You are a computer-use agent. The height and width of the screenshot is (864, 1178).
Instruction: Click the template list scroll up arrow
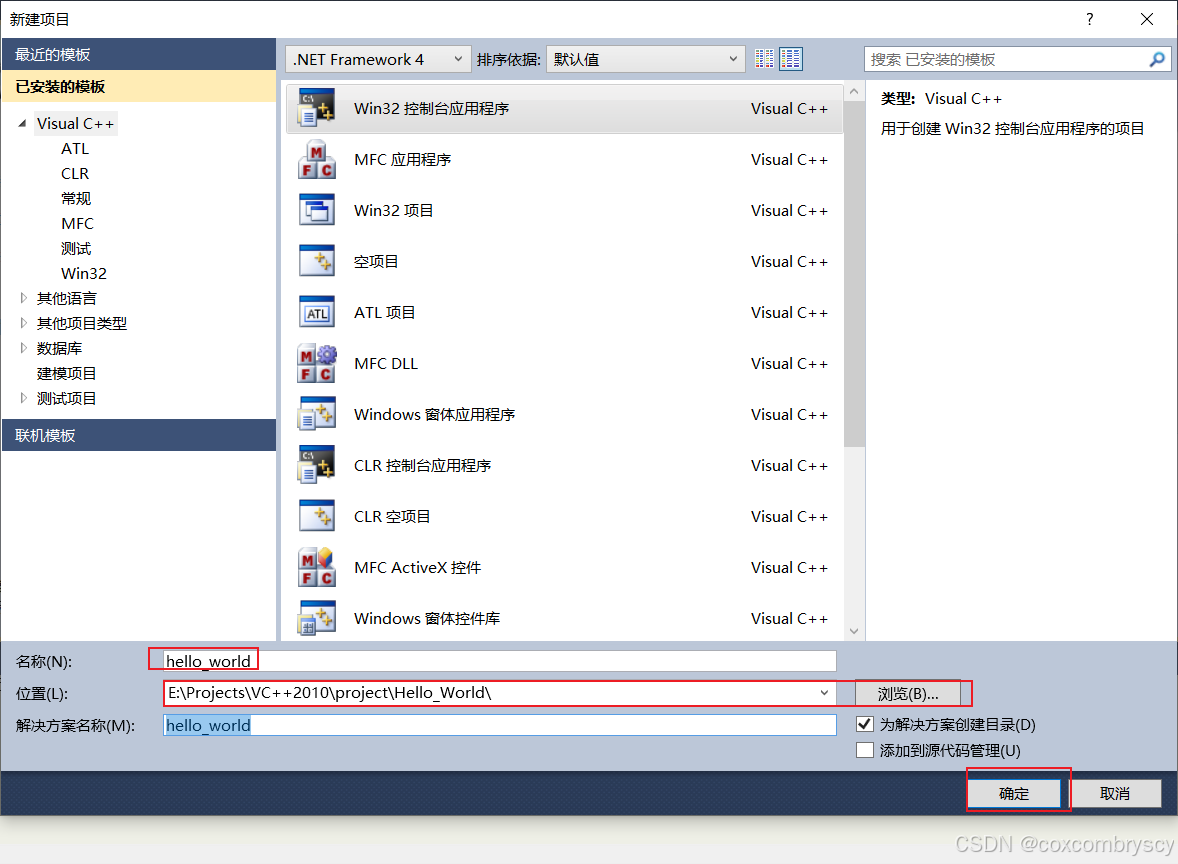853,92
